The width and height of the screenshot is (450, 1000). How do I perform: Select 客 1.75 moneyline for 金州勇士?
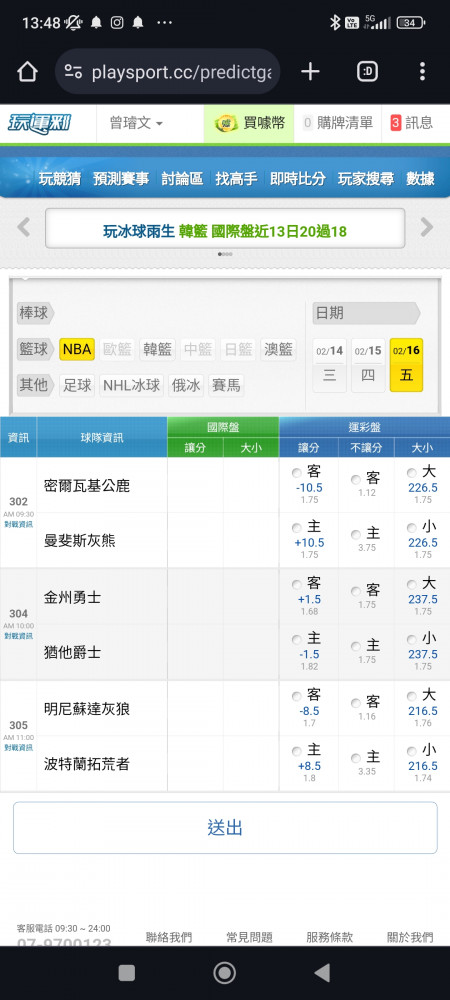point(356,591)
